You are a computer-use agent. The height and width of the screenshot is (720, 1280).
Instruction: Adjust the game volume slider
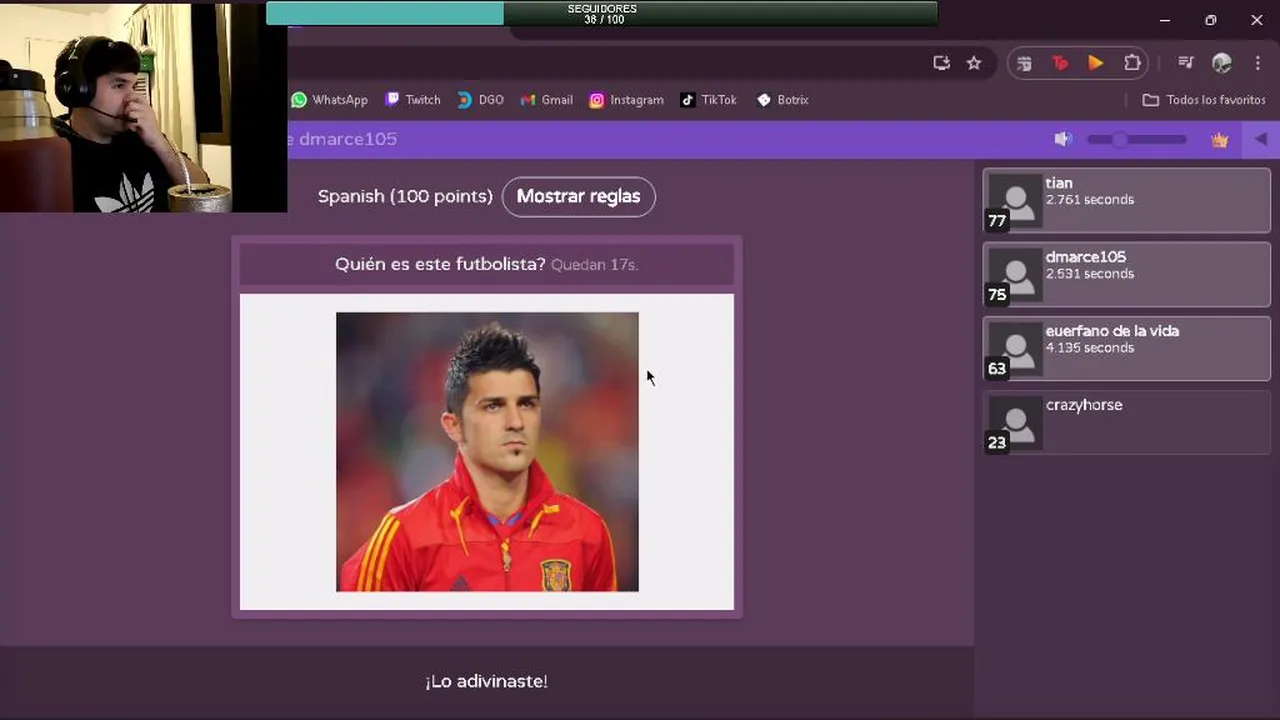point(1137,139)
